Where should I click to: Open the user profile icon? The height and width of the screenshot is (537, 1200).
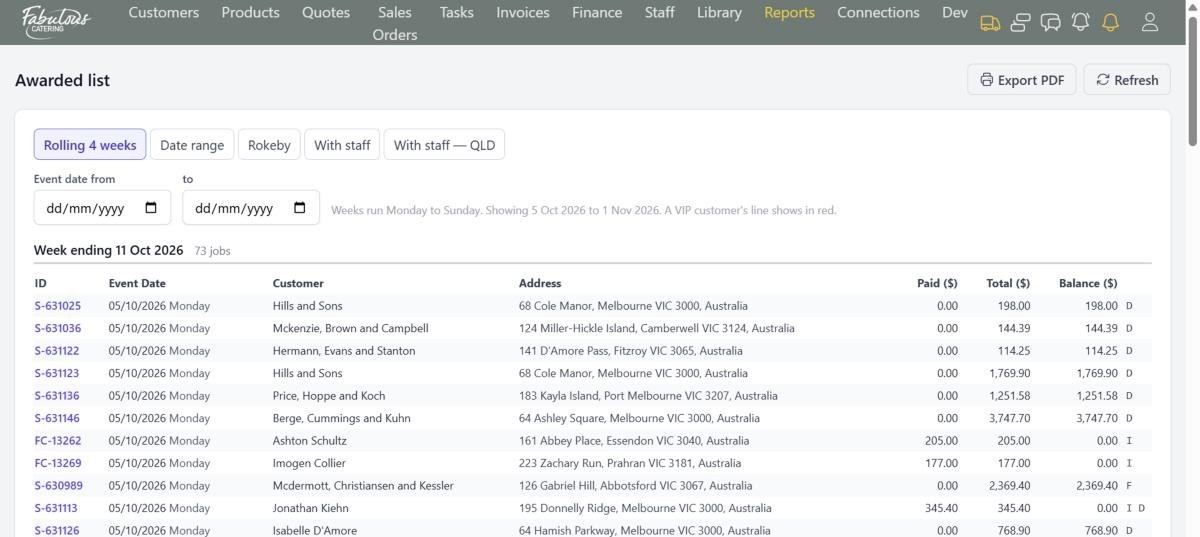coord(1150,22)
